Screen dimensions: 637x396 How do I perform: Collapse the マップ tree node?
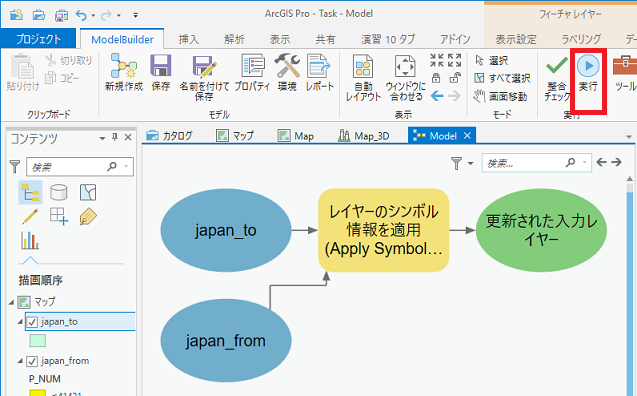[x=11, y=302]
